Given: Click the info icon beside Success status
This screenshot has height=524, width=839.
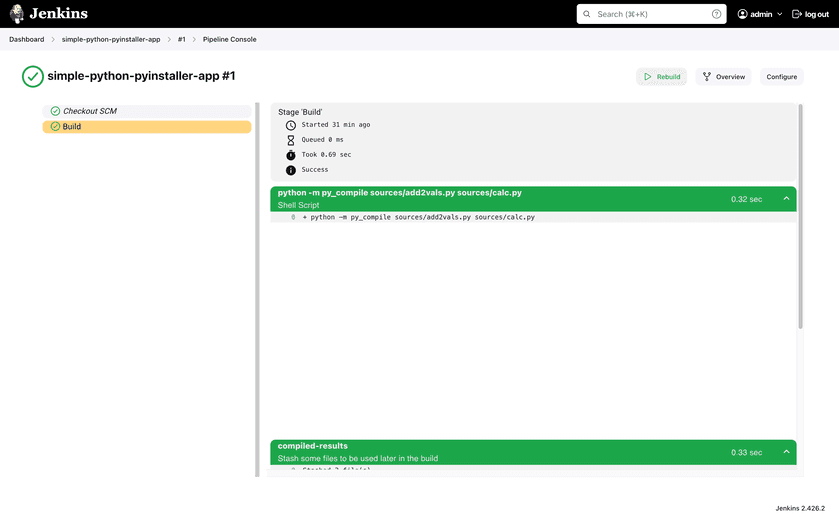Looking at the screenshot, I should click(291, 170).
